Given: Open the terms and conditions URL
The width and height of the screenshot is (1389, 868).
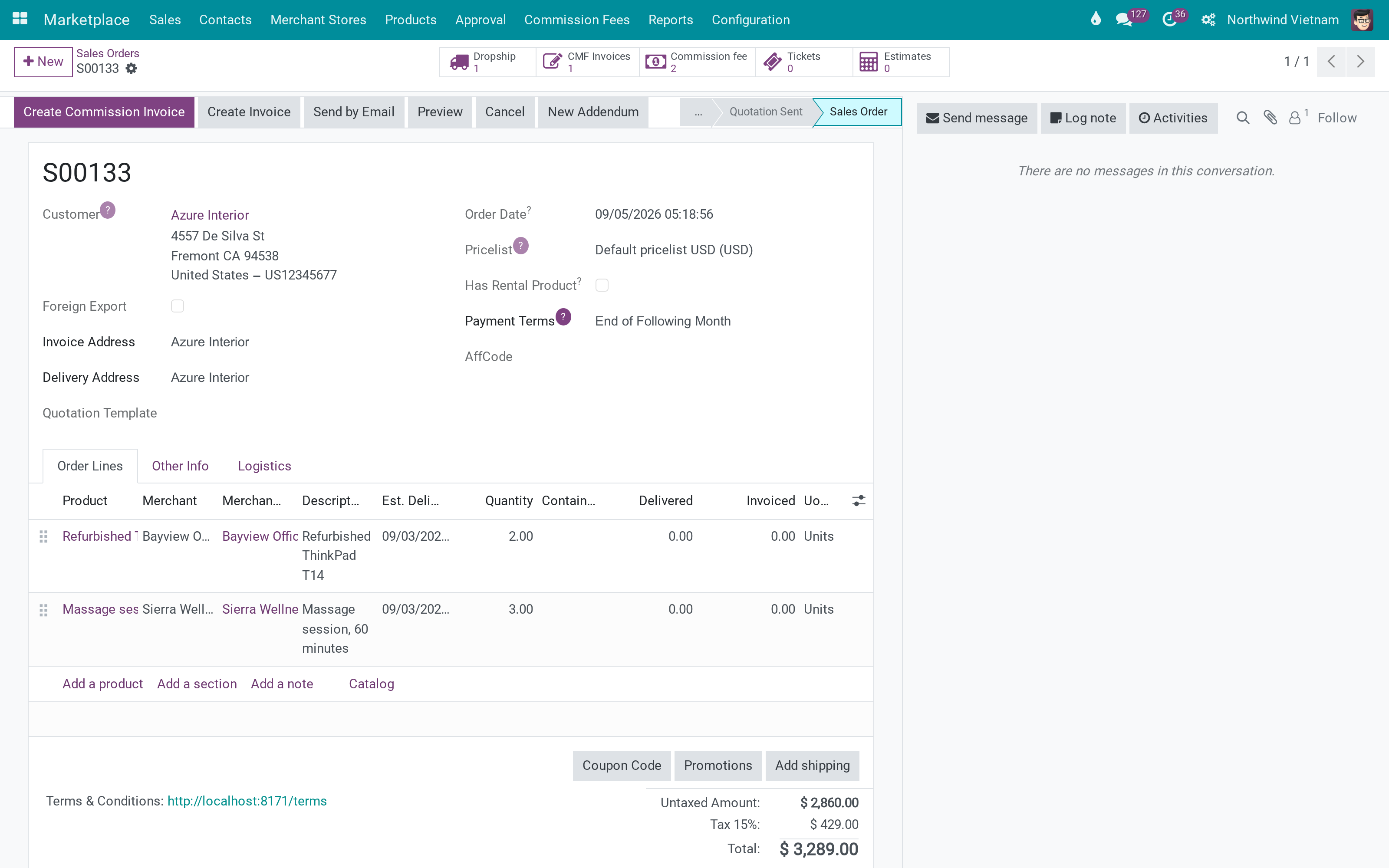Looking at the screenshot, I should [x=247, y=801].
